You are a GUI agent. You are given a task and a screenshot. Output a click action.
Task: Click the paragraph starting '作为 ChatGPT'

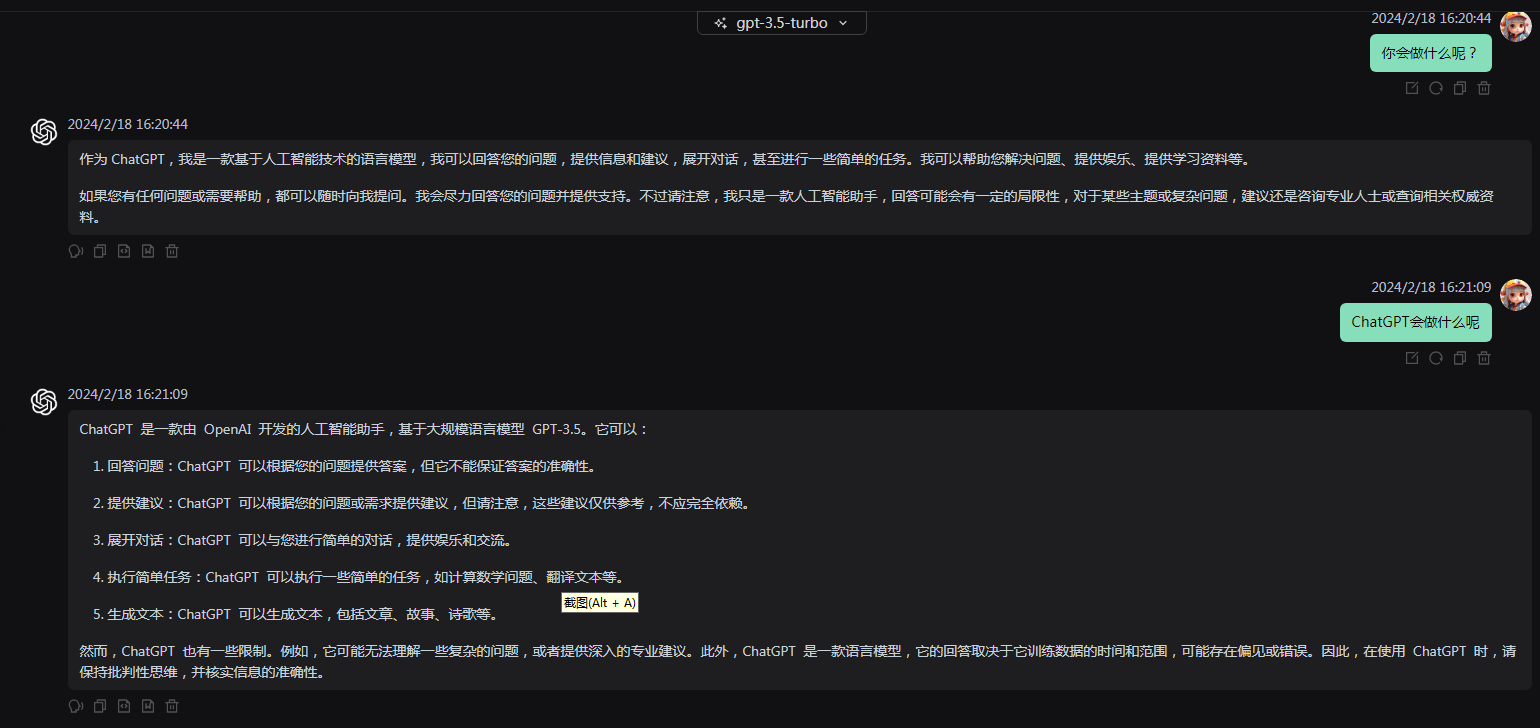coord(665,159)
